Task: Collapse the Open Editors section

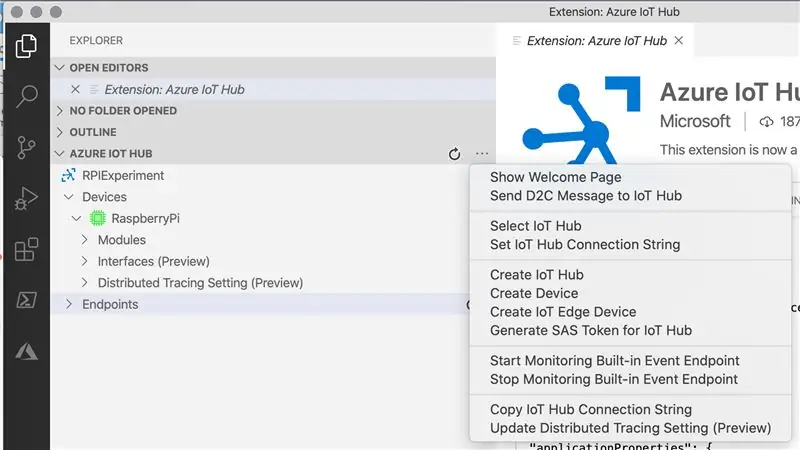Action: click(60, 68)
